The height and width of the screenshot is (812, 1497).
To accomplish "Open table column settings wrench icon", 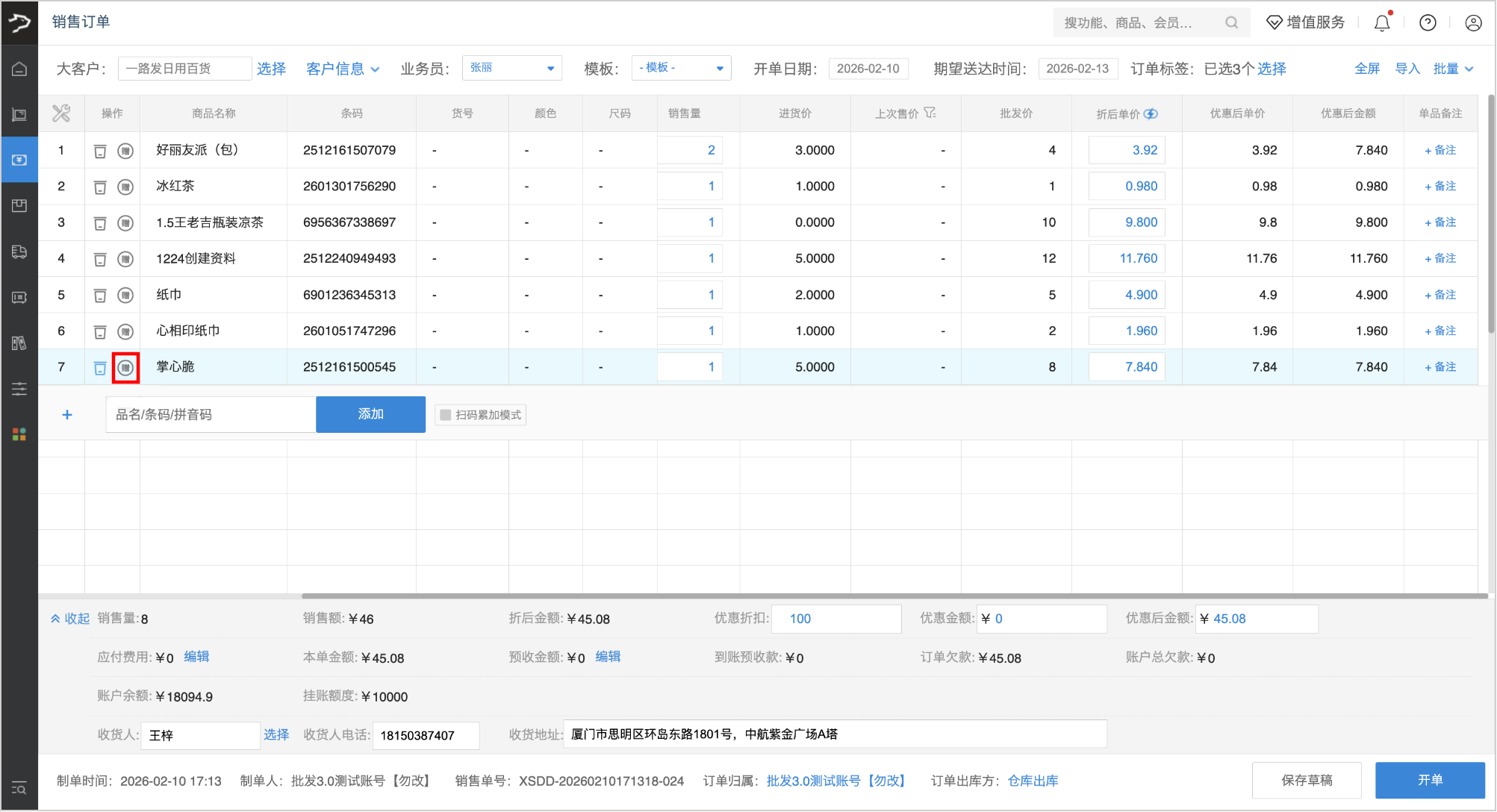I will [61, 113].
